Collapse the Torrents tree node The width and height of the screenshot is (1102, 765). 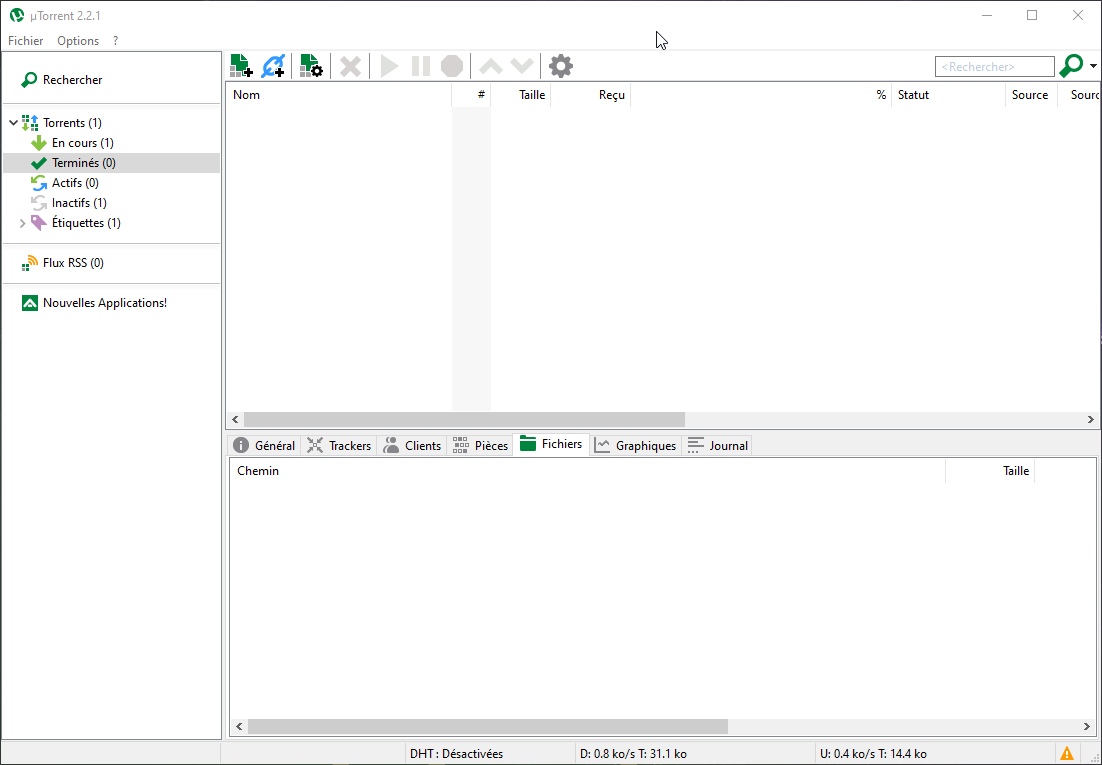click(x=13, y=123)
